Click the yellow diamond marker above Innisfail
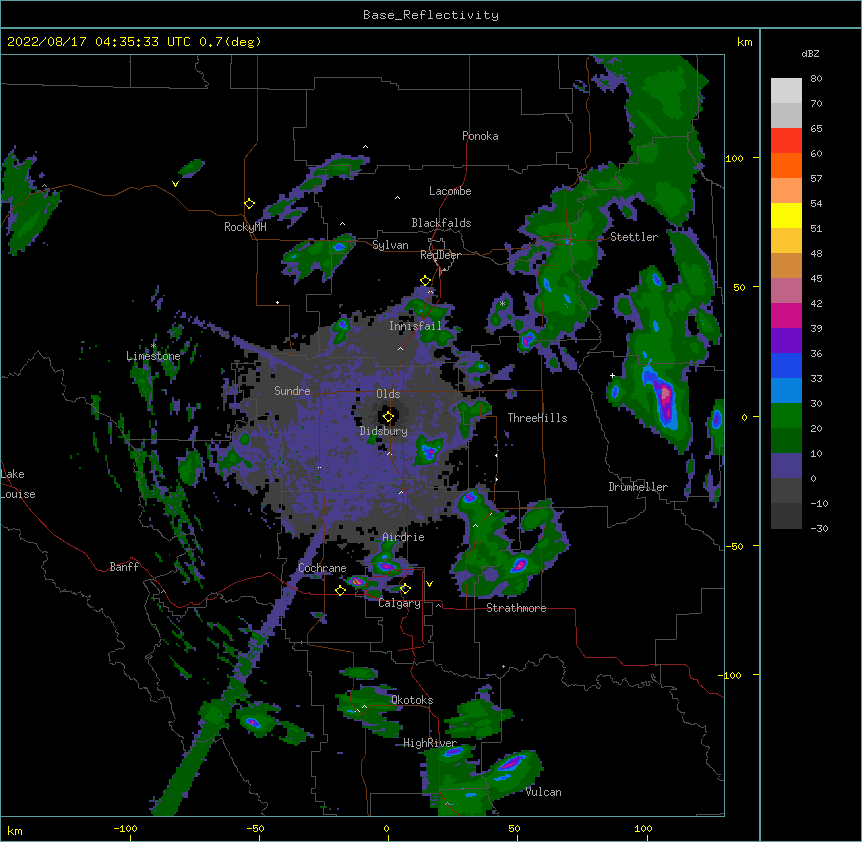 [425, 281]
